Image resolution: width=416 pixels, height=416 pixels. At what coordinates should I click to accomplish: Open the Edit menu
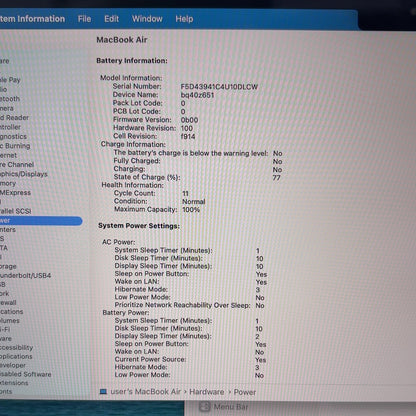pyautogui.click(x=111, y=19)
